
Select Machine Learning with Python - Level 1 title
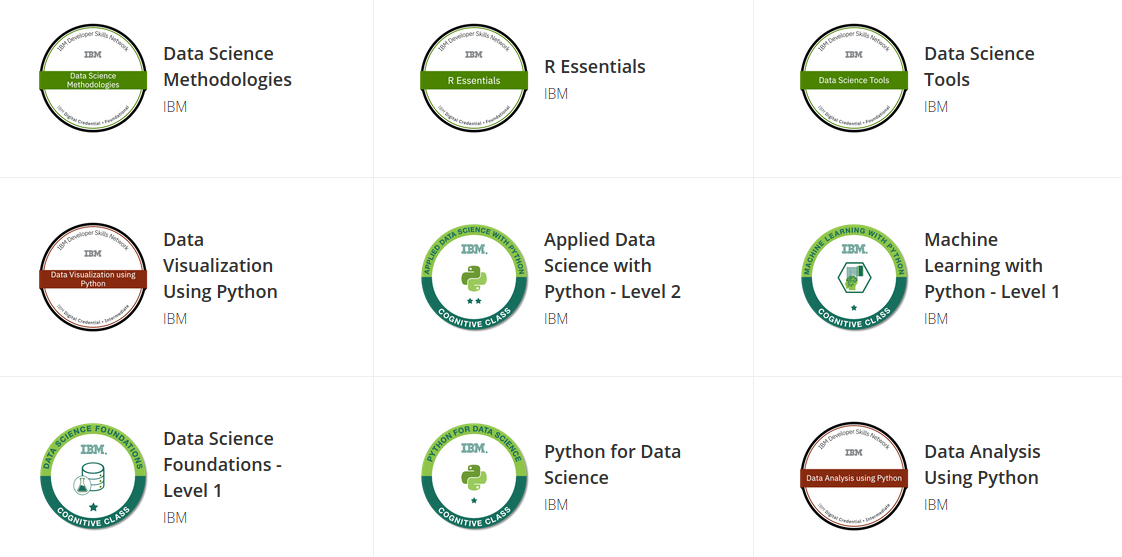coord(992,266)
